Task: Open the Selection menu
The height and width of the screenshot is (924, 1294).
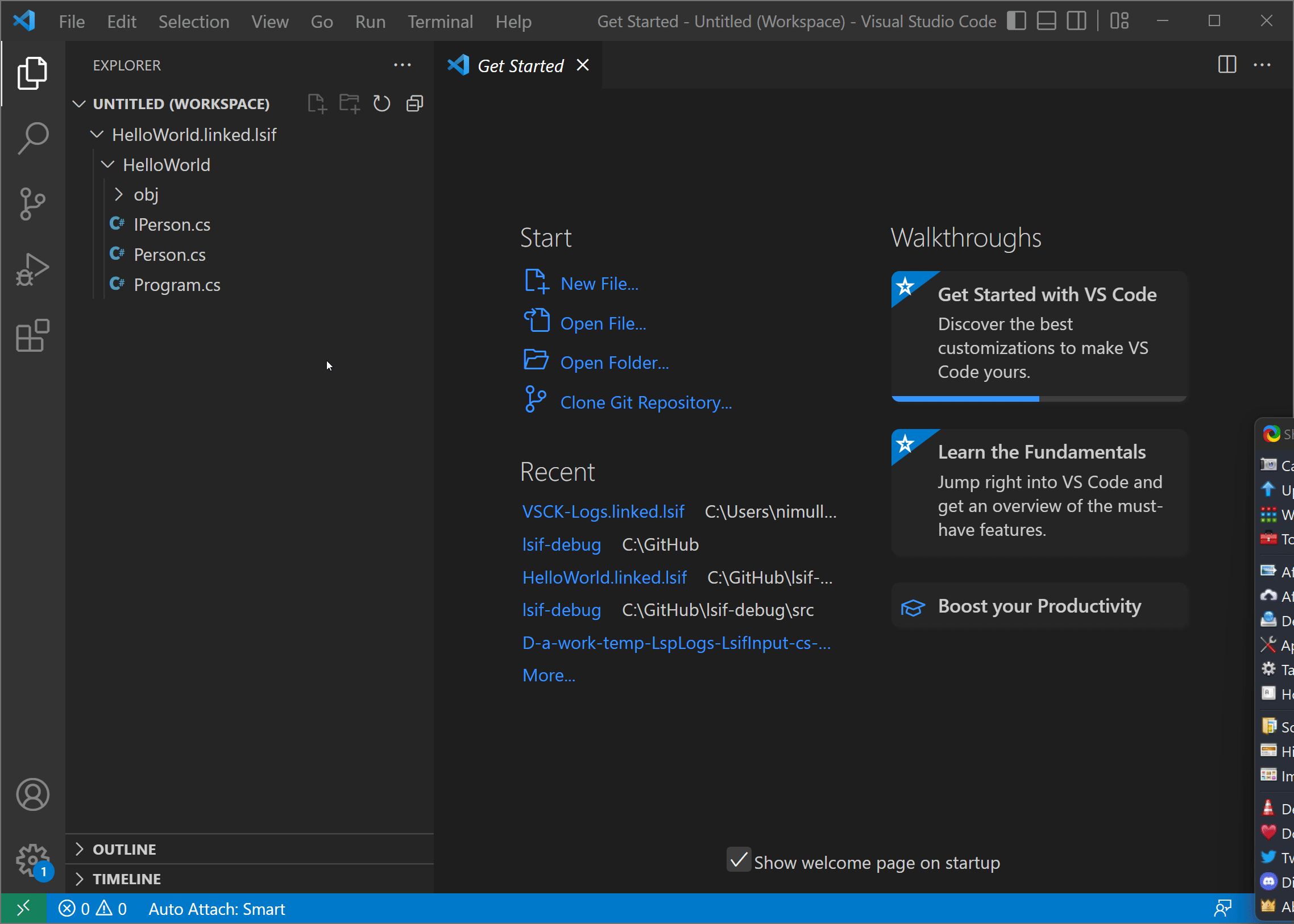Action: [193, 22]
